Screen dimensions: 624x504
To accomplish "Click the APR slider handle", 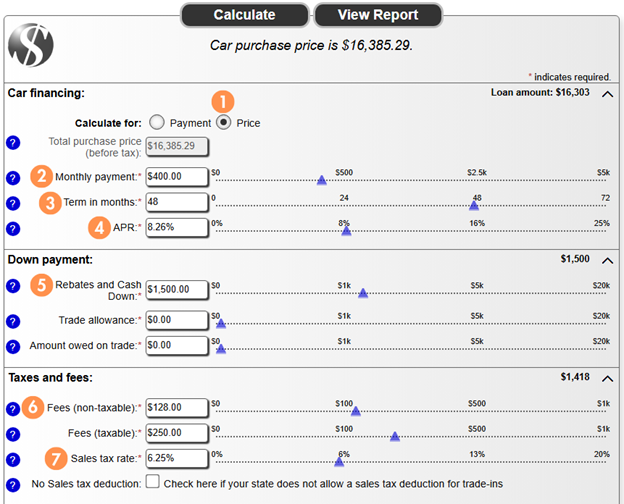I will [346, 230].
